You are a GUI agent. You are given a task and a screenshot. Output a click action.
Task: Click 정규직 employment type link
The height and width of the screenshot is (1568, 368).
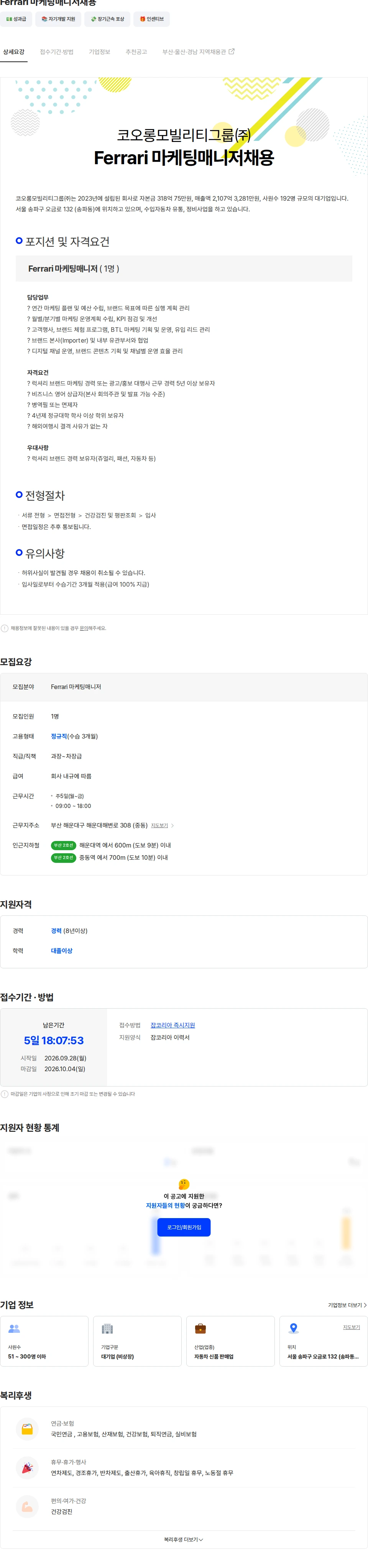[x=59, y=737]
